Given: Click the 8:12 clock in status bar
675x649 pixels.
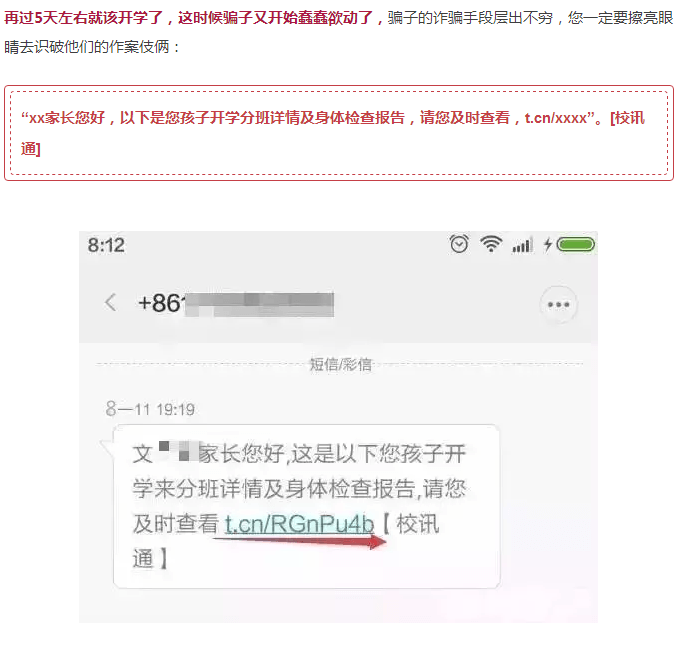Looking at the screenshot, I should [106, 245].
